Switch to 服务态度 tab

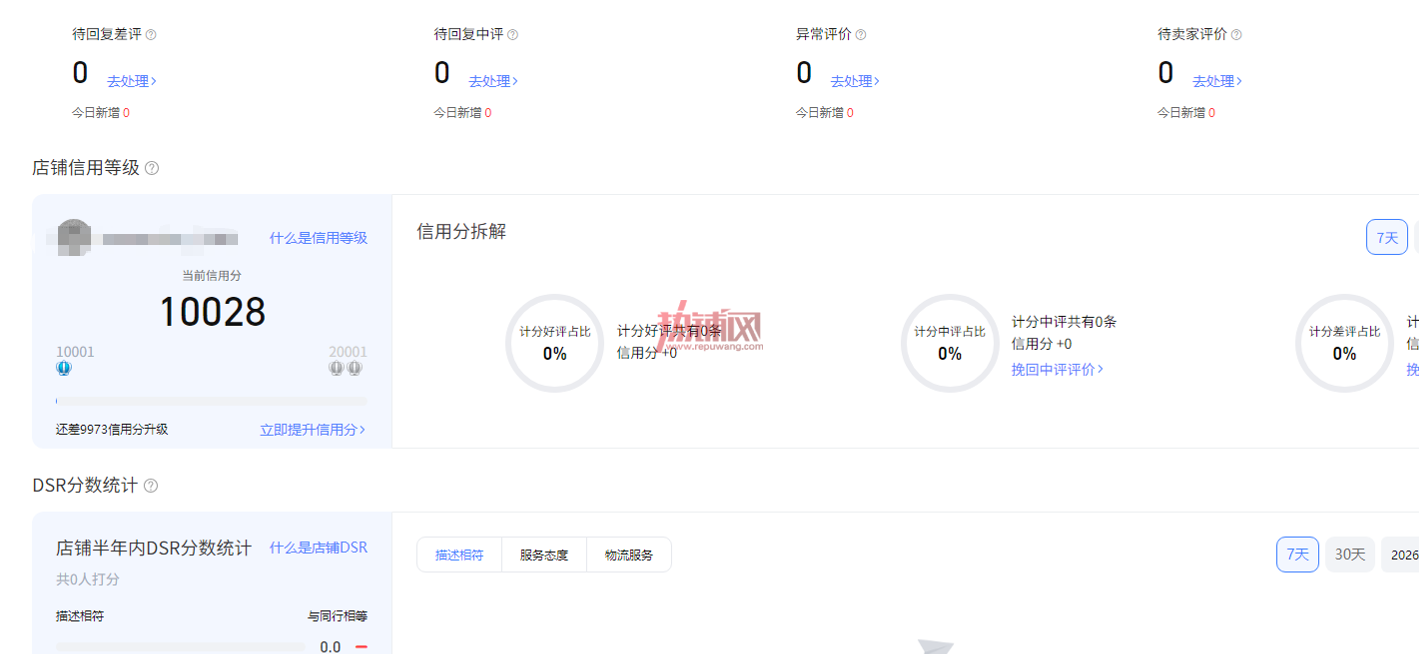[x=544, y=555]
